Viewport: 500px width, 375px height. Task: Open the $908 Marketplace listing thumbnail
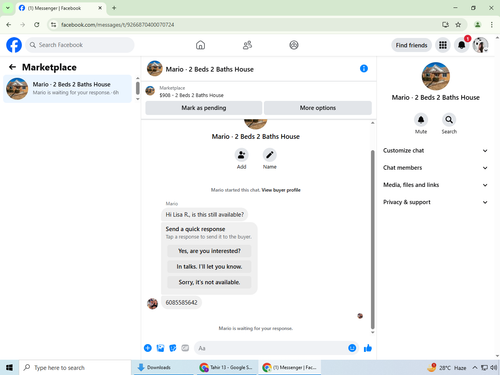(150, 91)
